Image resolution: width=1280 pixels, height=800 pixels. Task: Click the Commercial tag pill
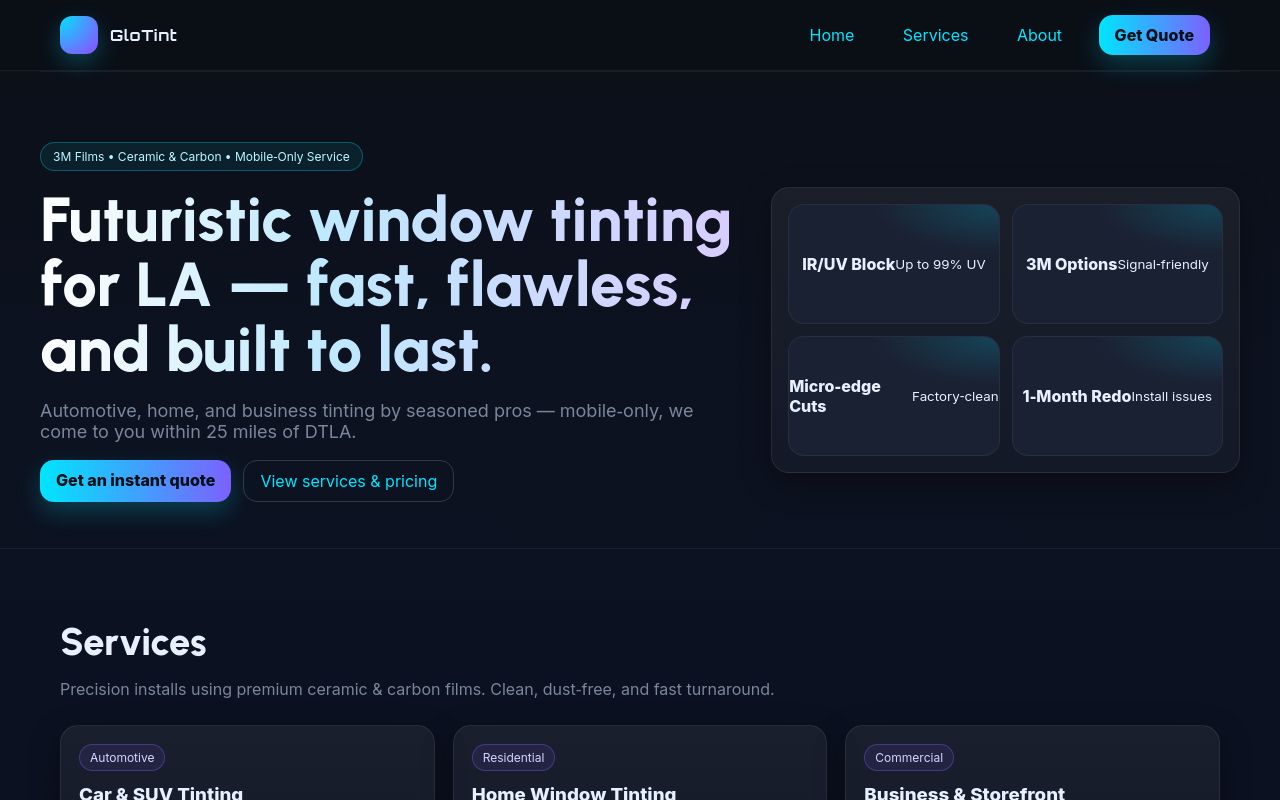[x=909, y=757]
